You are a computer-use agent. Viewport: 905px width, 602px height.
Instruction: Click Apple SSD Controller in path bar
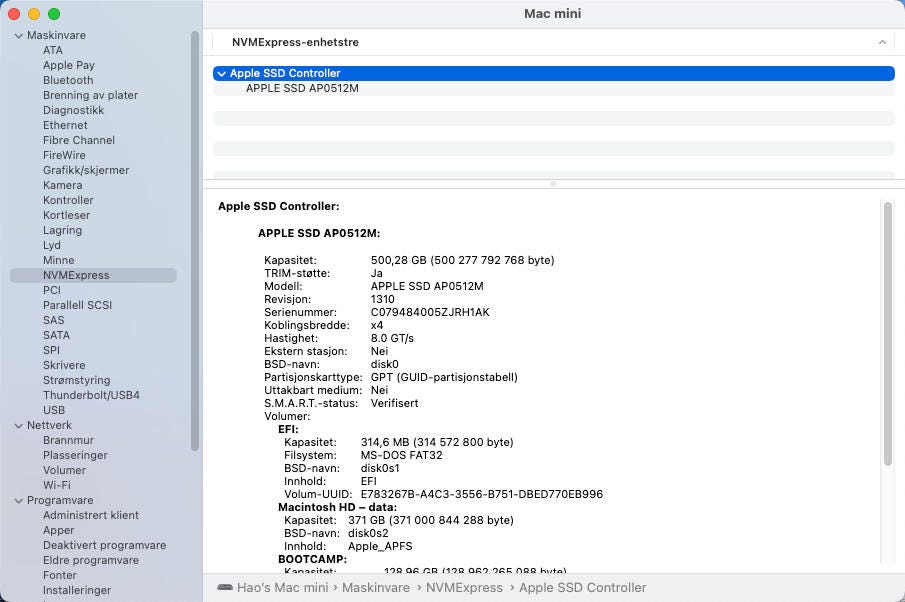tap(582, 588)
